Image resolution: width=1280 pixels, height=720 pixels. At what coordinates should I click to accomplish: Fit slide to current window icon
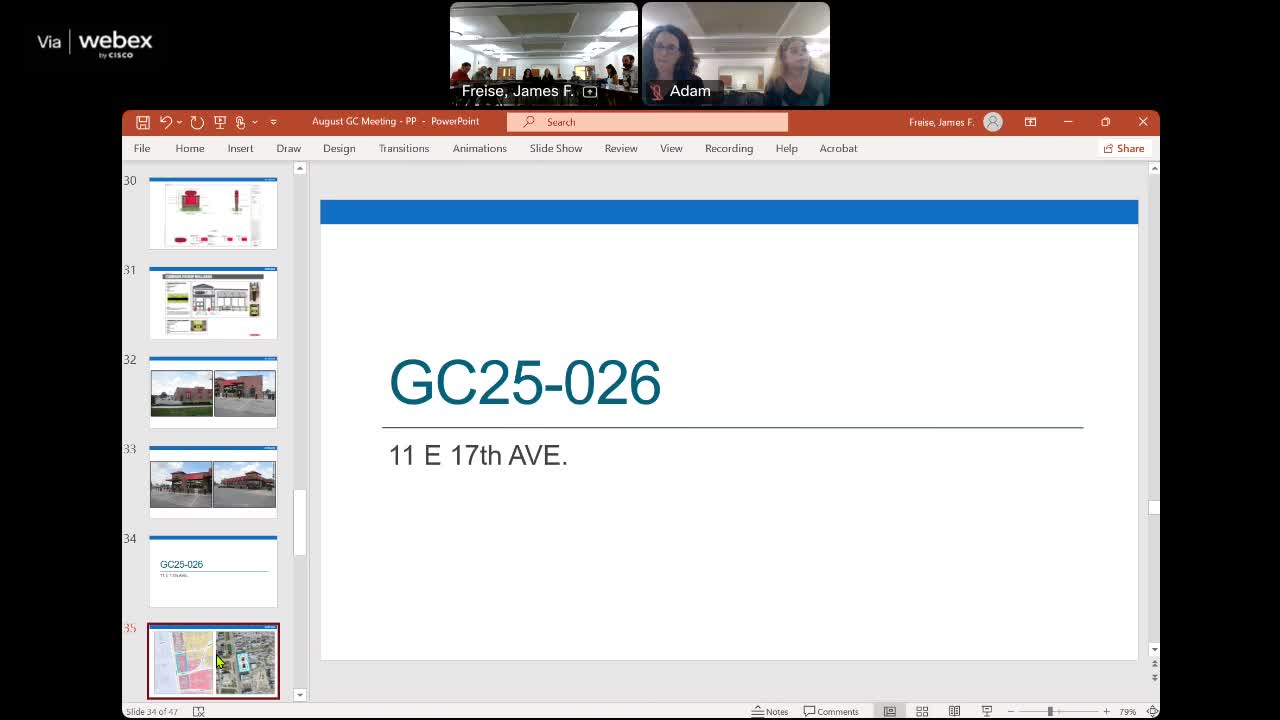point(1152,711)
